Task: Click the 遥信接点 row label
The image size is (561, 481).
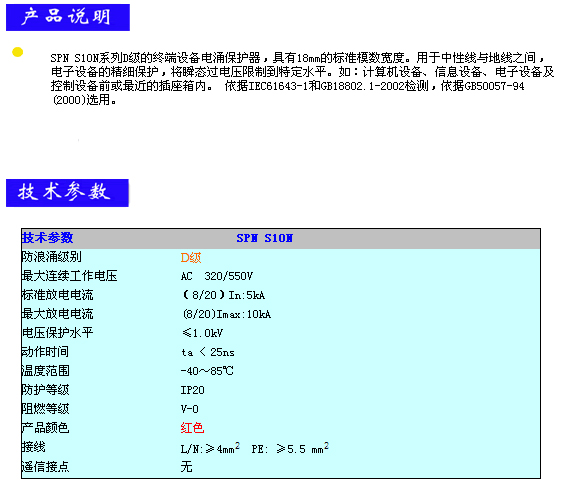Action: click(x=45, y=466)
